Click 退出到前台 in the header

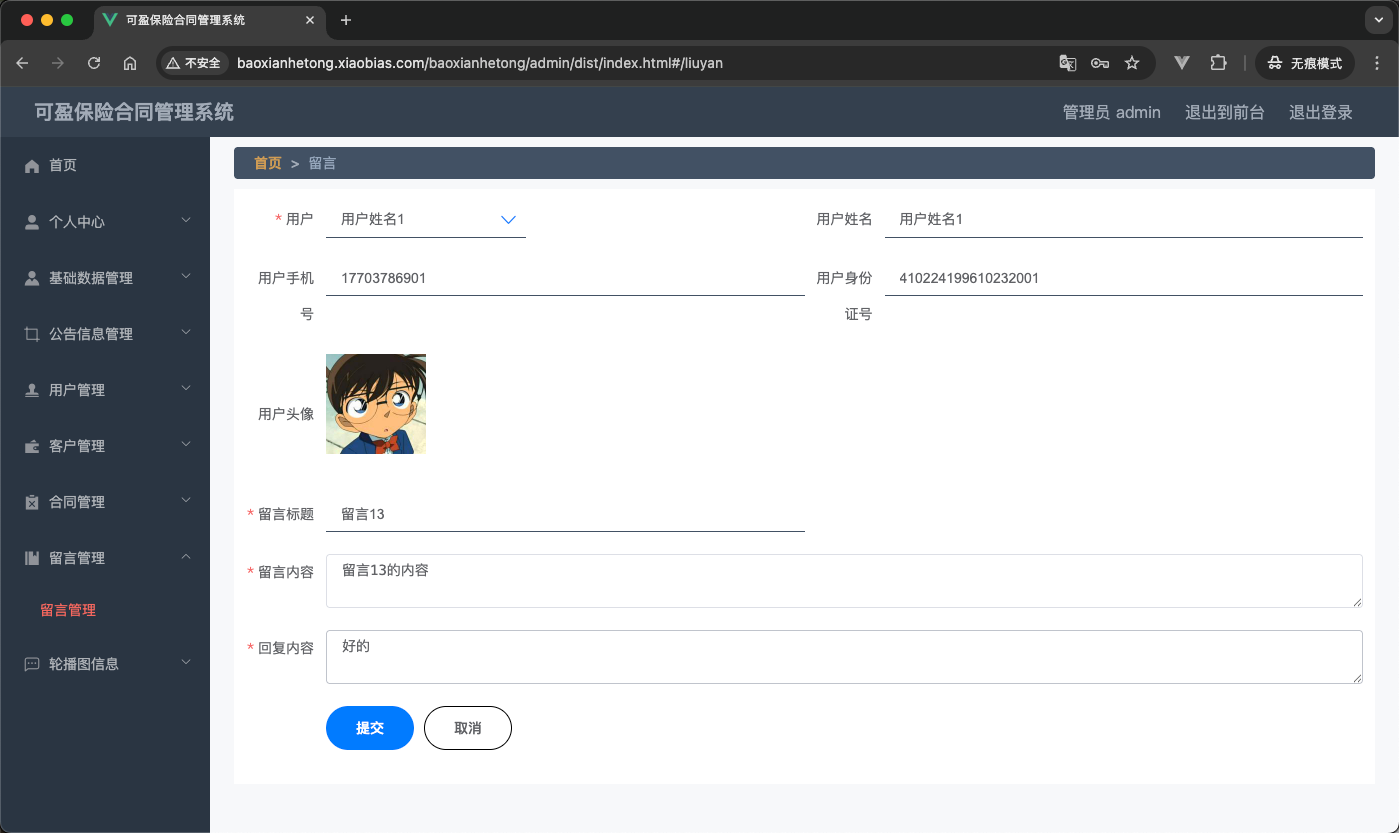[x=1225, y=113]
